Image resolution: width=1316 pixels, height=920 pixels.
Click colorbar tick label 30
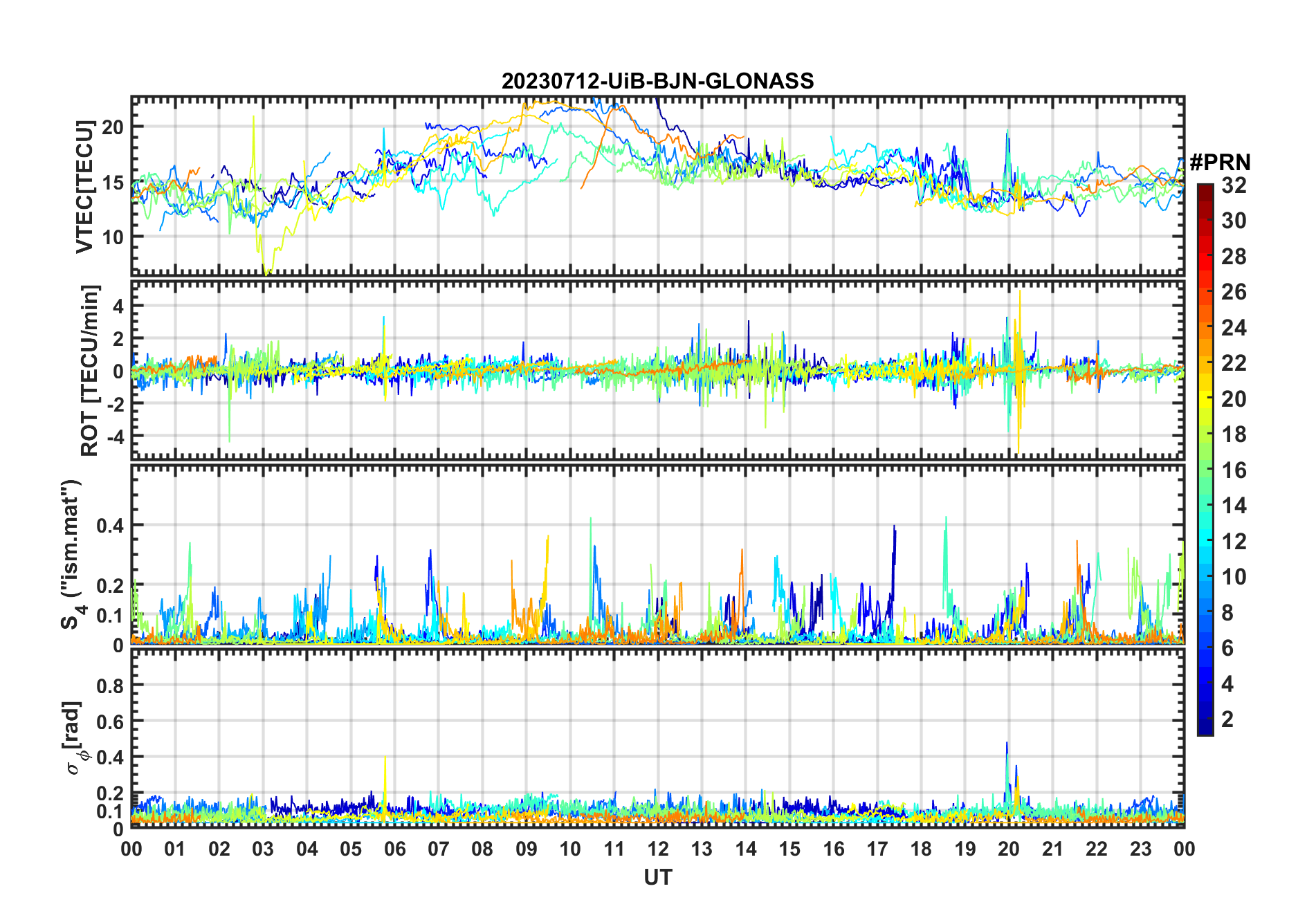[1234, 221]
